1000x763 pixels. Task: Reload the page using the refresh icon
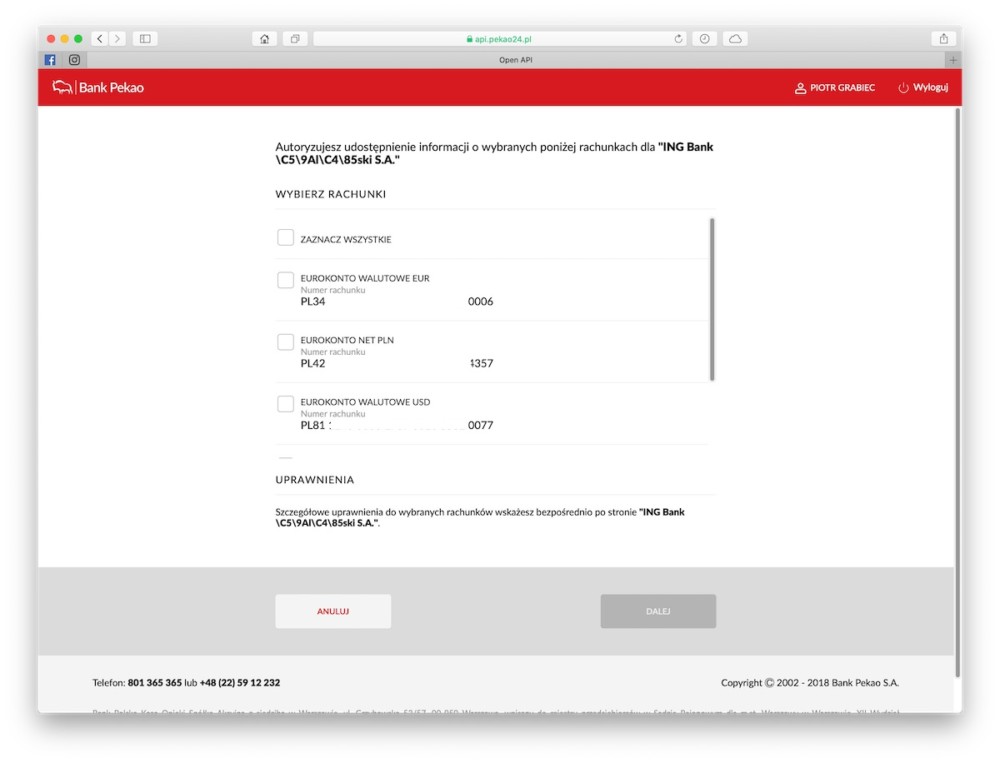tap(678, 39)
